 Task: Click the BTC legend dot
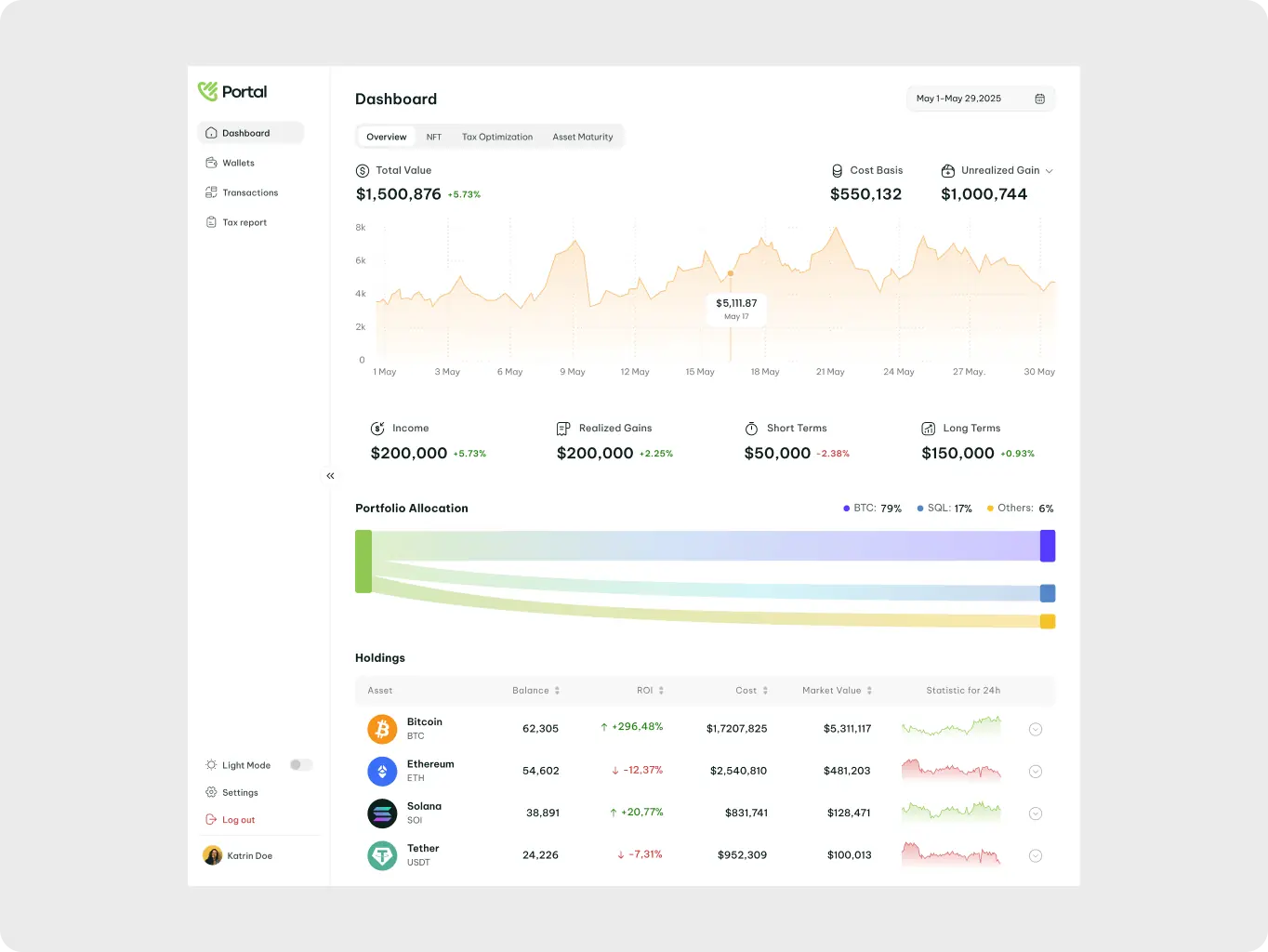click(x=845, y=508)
